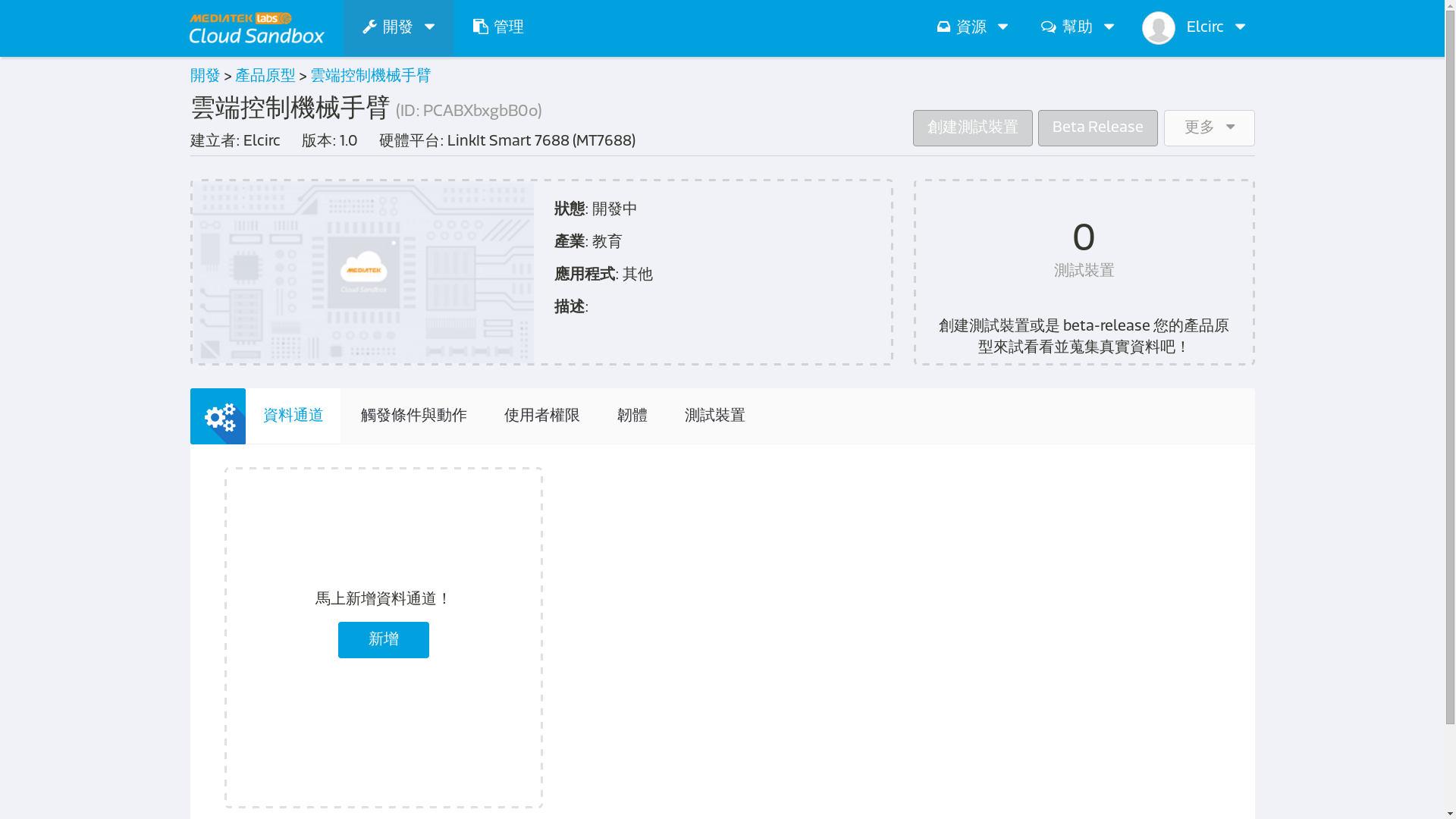Click the LinkIt Smart 7688 (MT7688) text
The height and width of the screenshot is (819, 1456).
click(541, 141)
